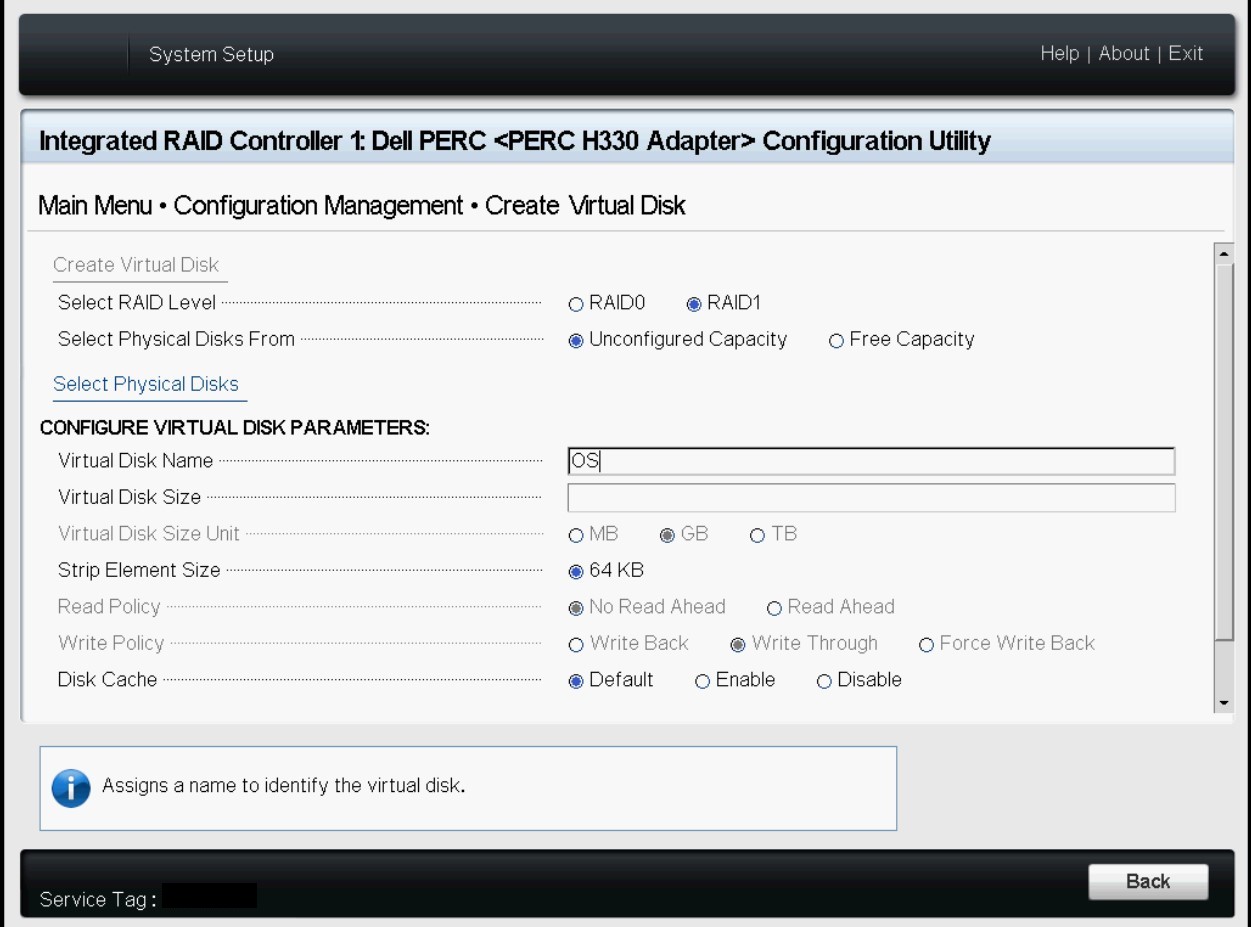Select GB as disk size unit
Viewport: 1251px width, 927px height.
point(667,535)
